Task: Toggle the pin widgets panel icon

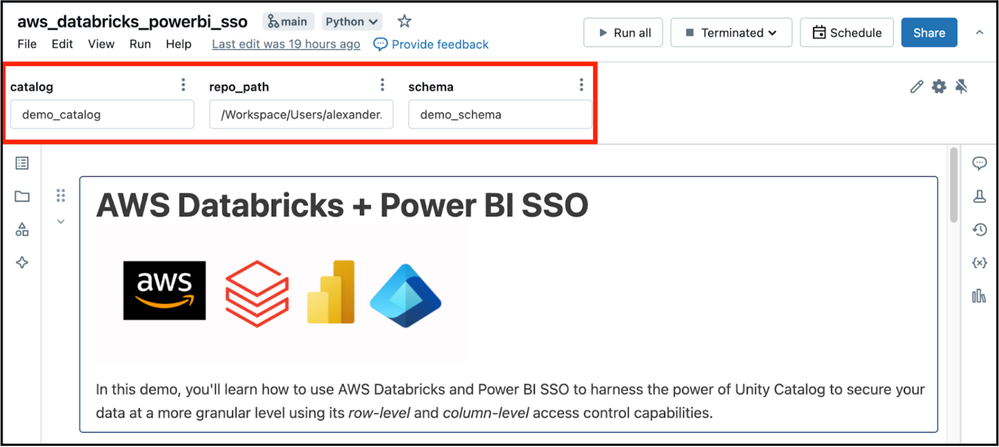Action: coord(961,87)
